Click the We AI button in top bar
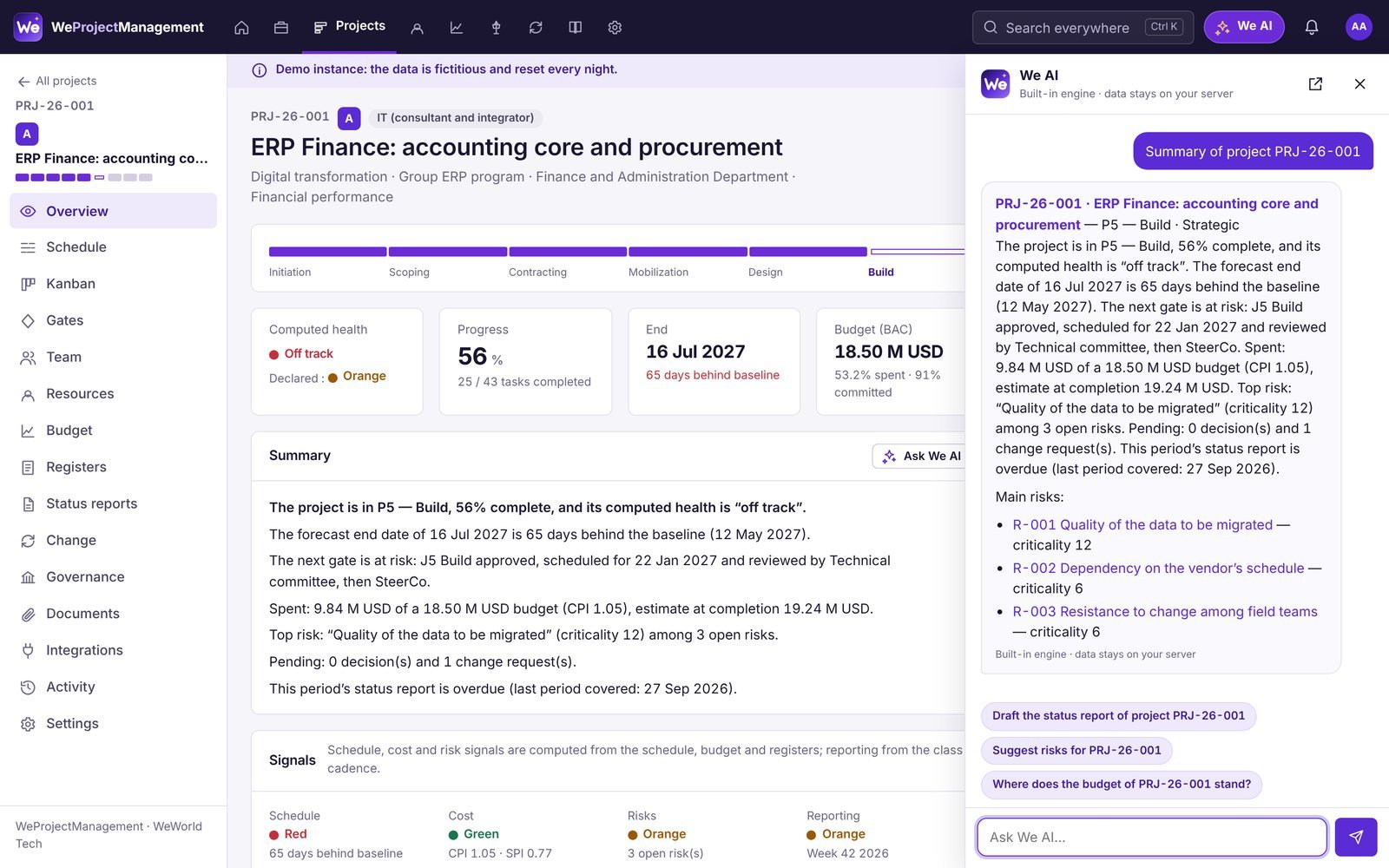Screen dimensions: 1389x868 pyautogui.click(x=1244, y=27)
